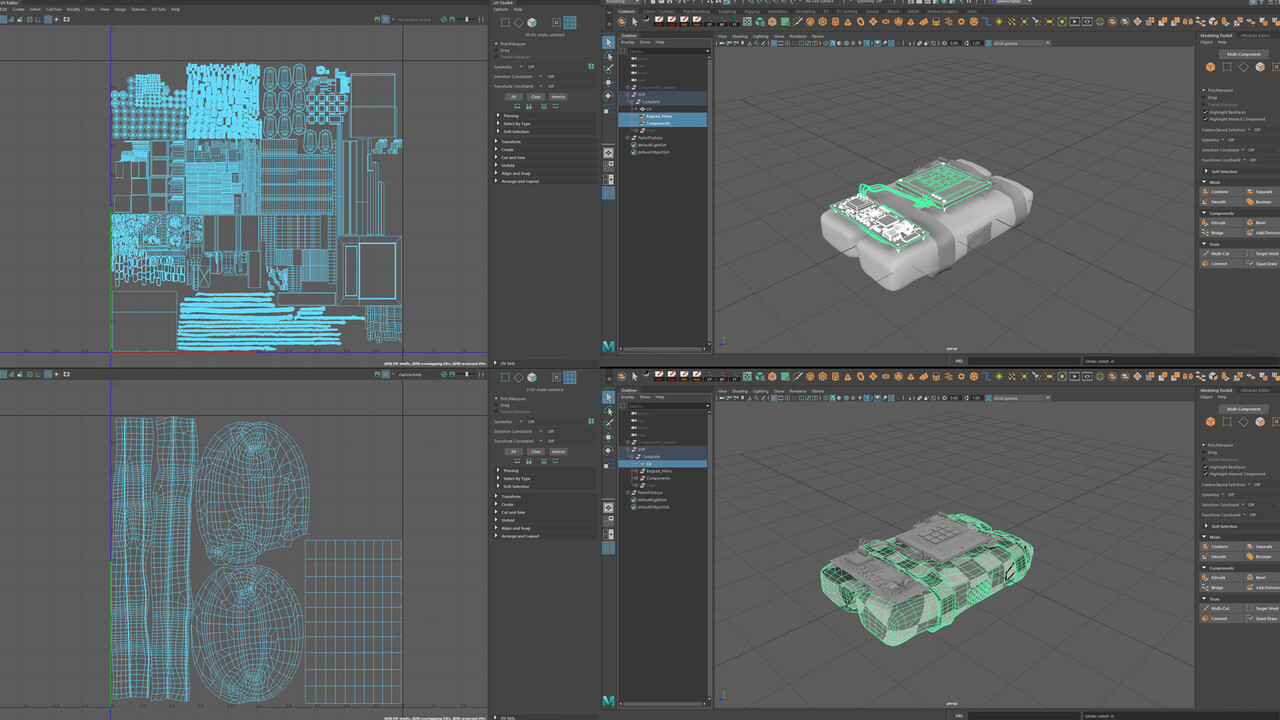Activate the Scale tool in upper toolbox

(x=609, y=108)
